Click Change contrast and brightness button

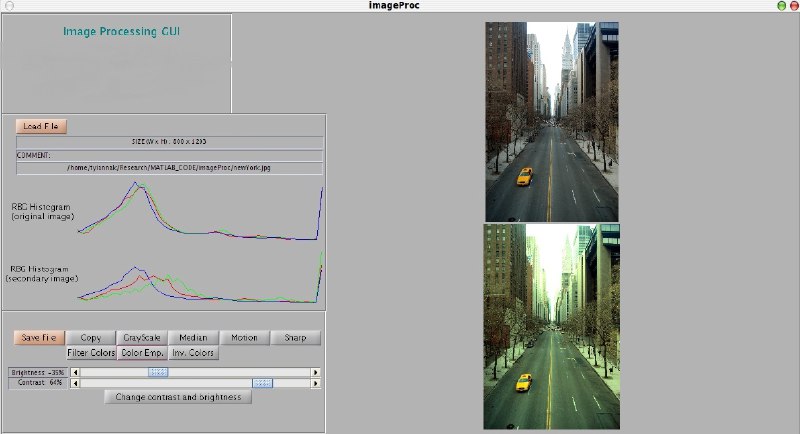click(178, 397)
